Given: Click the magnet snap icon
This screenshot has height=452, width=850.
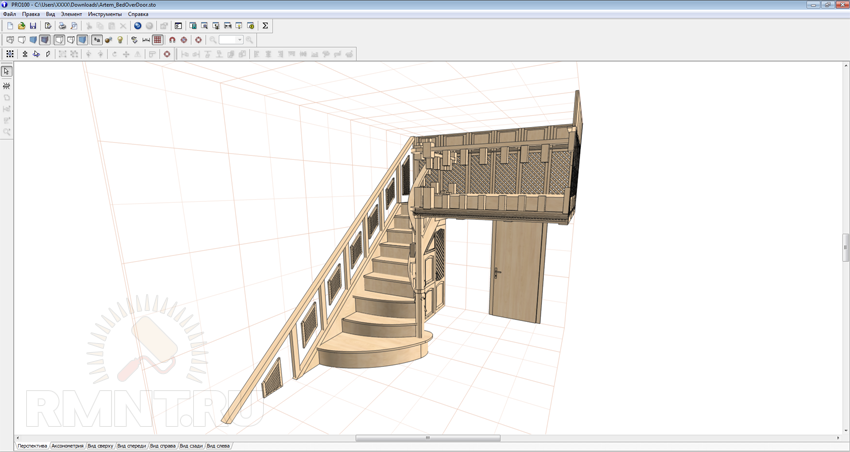Looking at the screenshot, I should (172, 40).
